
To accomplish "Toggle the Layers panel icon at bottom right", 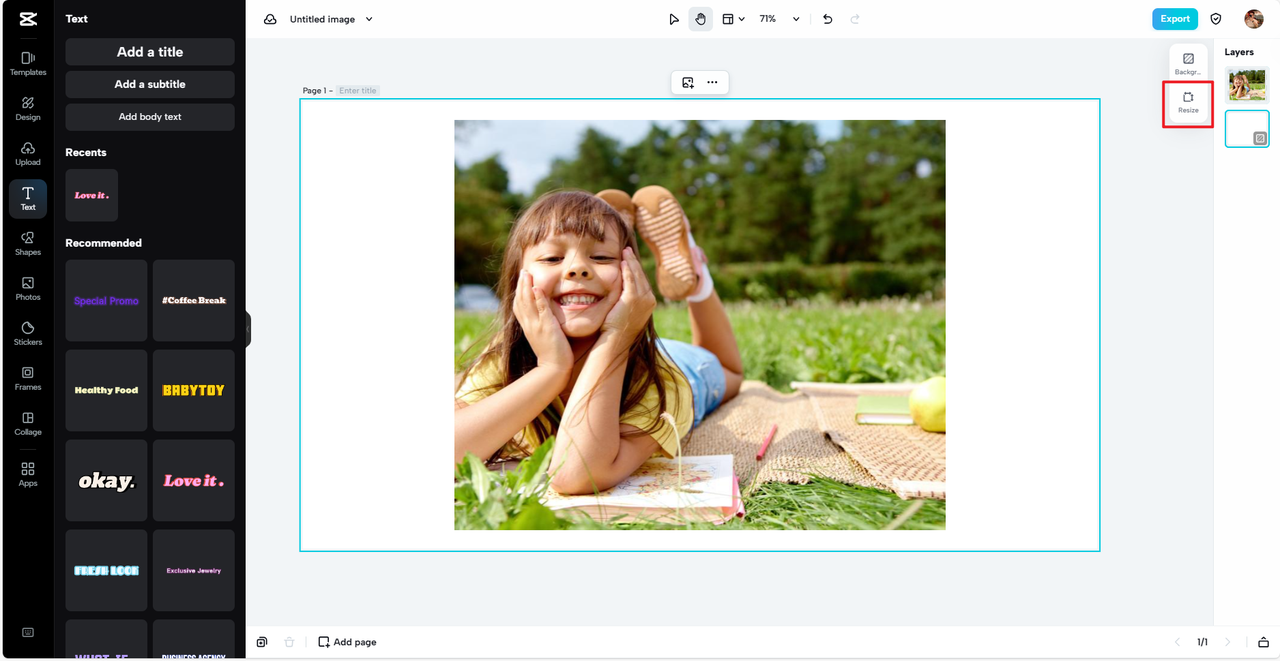I will tap(1263, 642).
